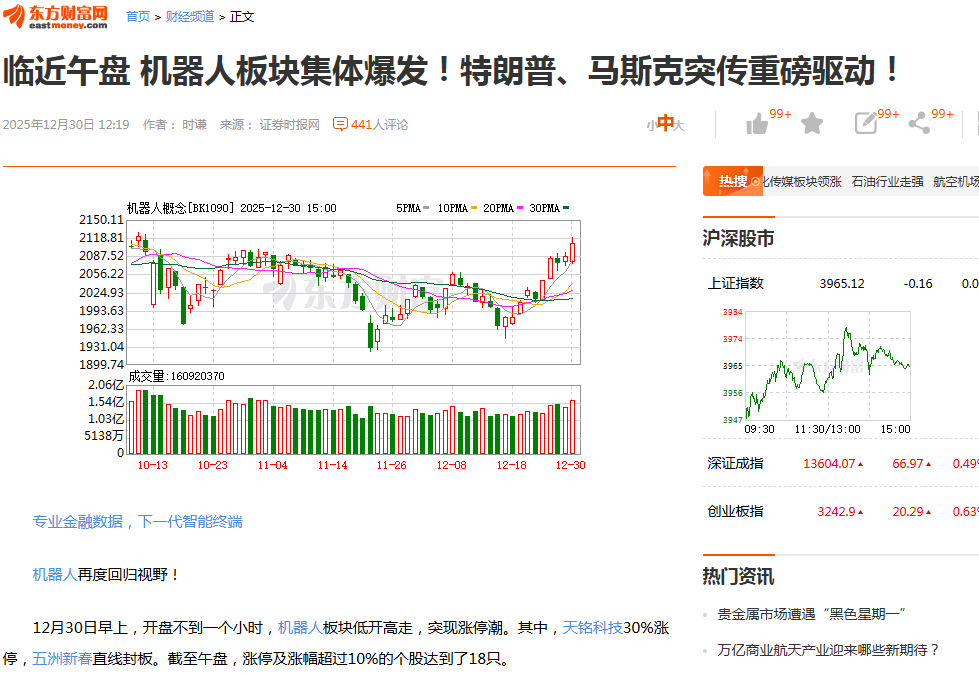Select large font size 大

click(679, 126)
